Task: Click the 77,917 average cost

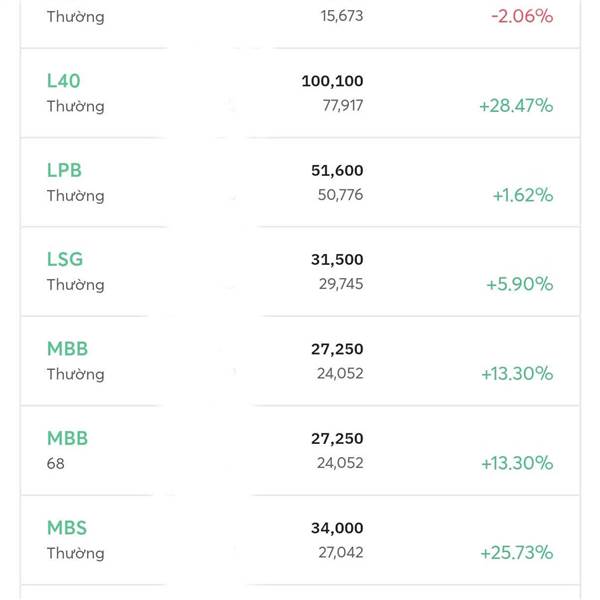Action: tap(343, 106)
